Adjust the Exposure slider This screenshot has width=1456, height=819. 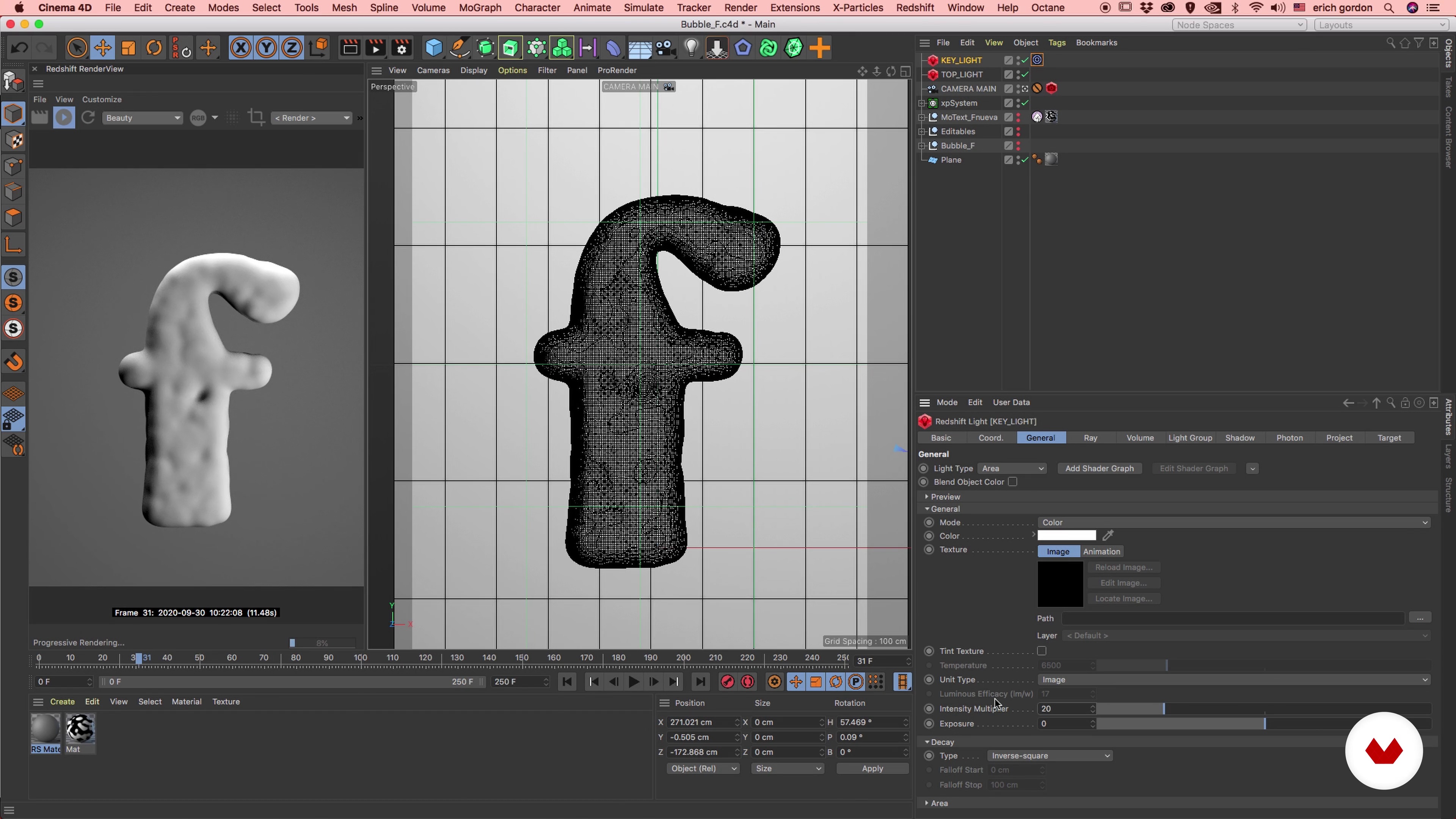(1264, 723)
